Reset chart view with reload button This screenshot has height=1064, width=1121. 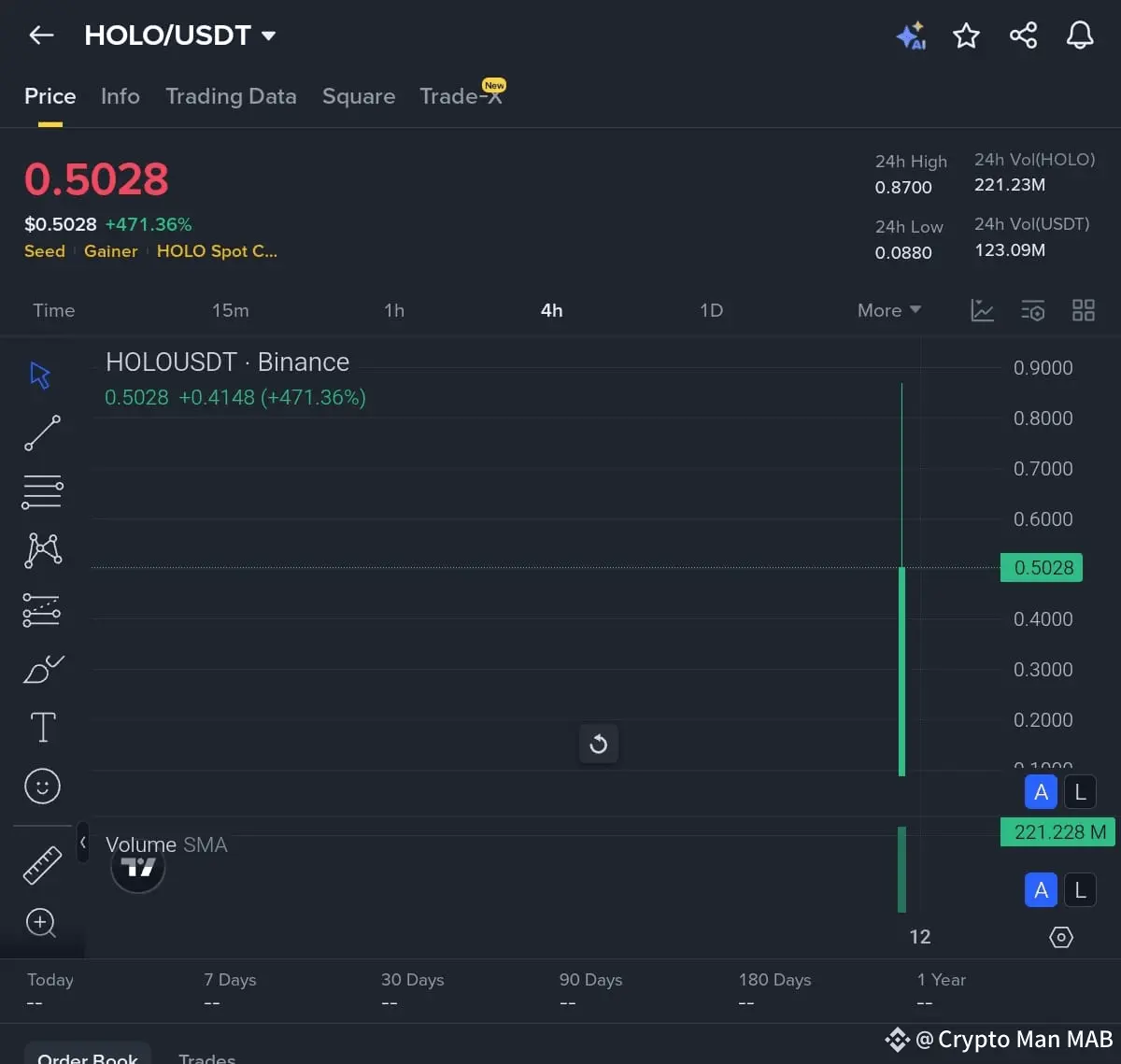pyautogui.click(x=599, y=744)
